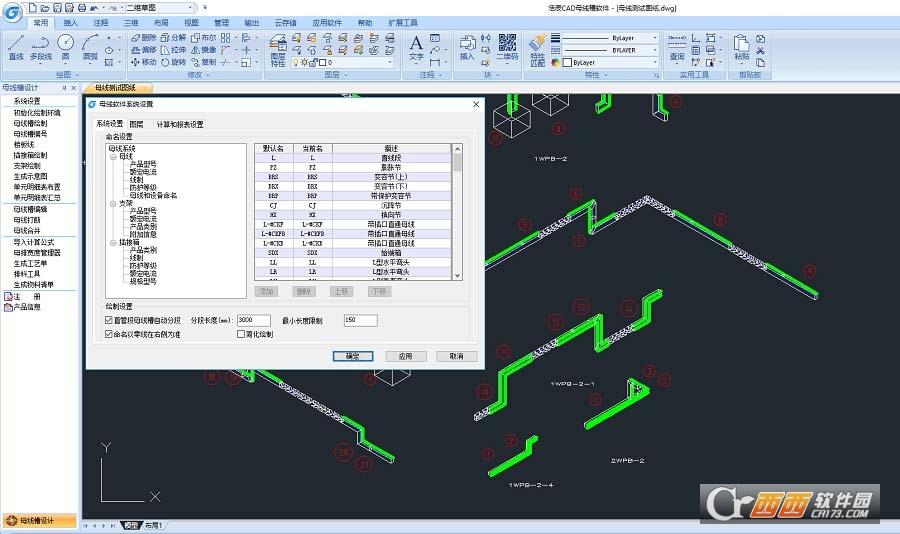The image size is (900, 534).
Task: Click the 查询 (Measure) ruler tool
Action: tap(677, 47)
